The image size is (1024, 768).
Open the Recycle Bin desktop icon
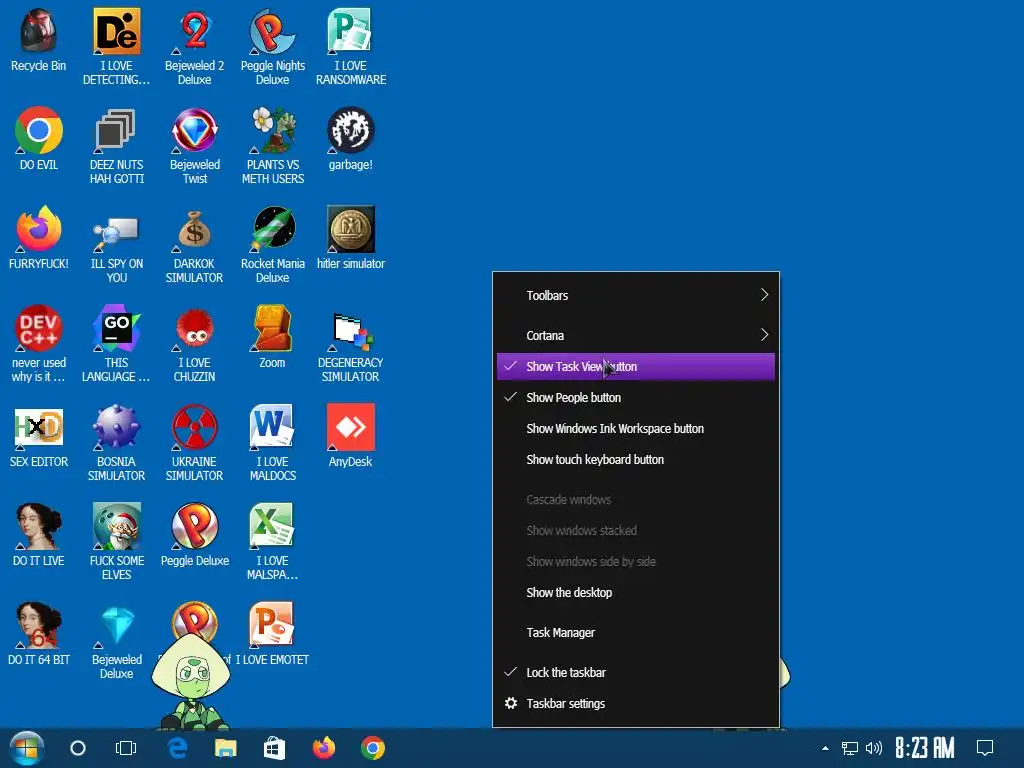tap(39, 31)
